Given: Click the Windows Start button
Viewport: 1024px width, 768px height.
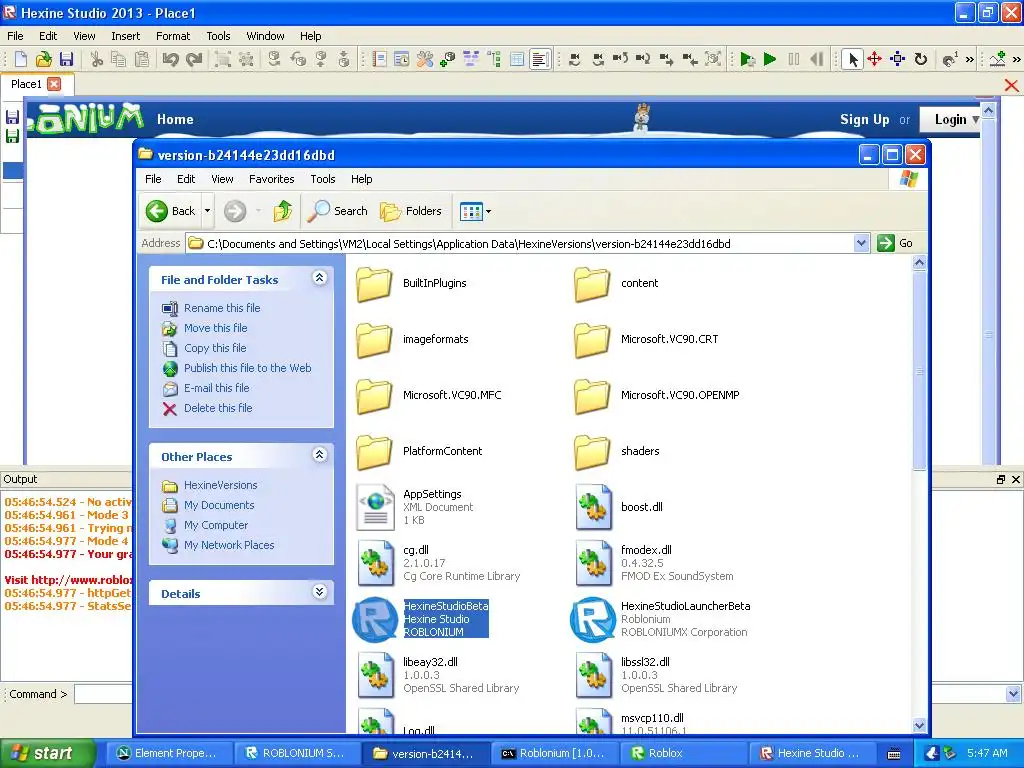Looking at the screenshot, I should pyautogui.click(x=46, y=753).
